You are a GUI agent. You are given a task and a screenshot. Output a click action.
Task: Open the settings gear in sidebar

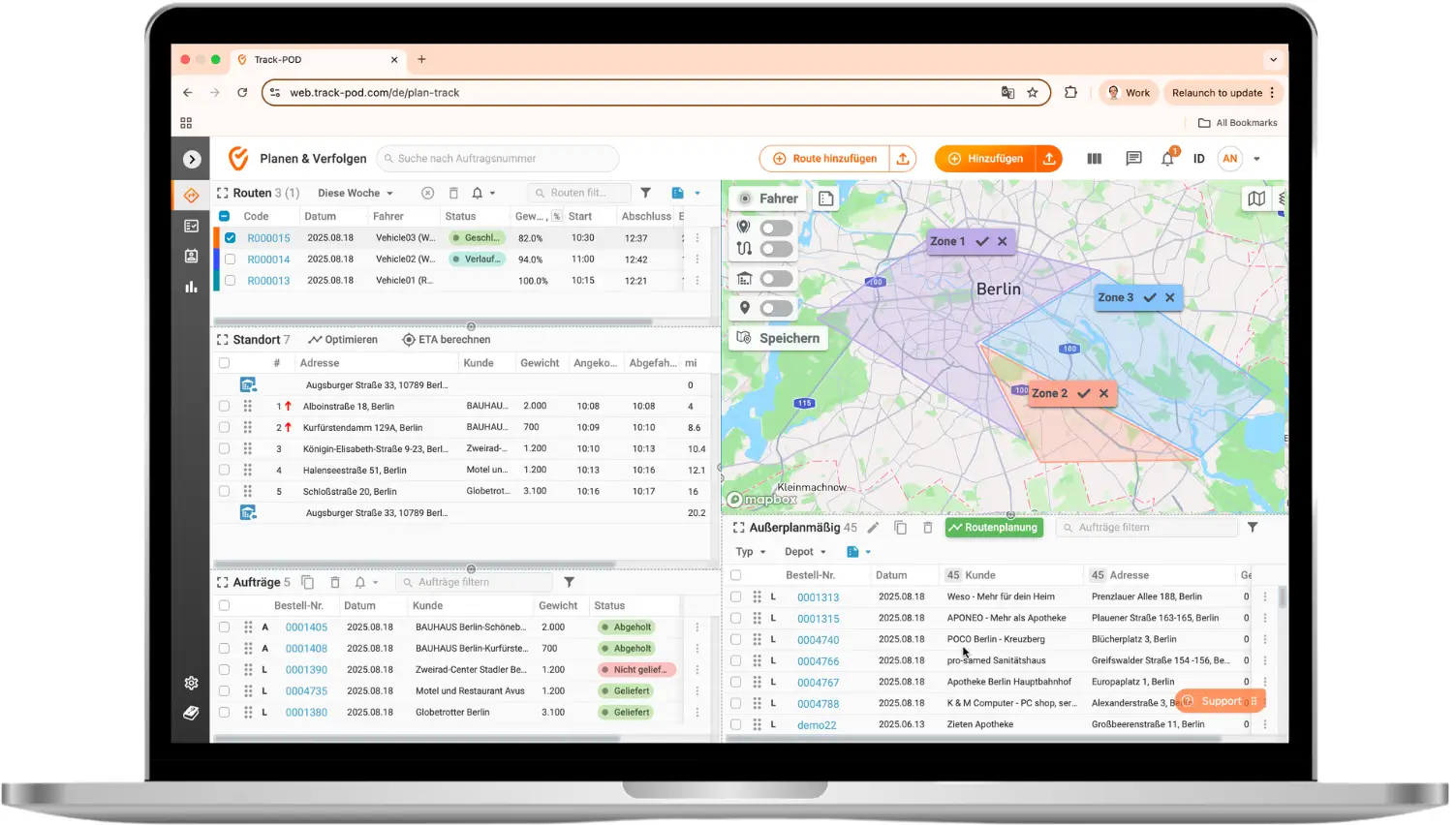(x=191, y=683)
